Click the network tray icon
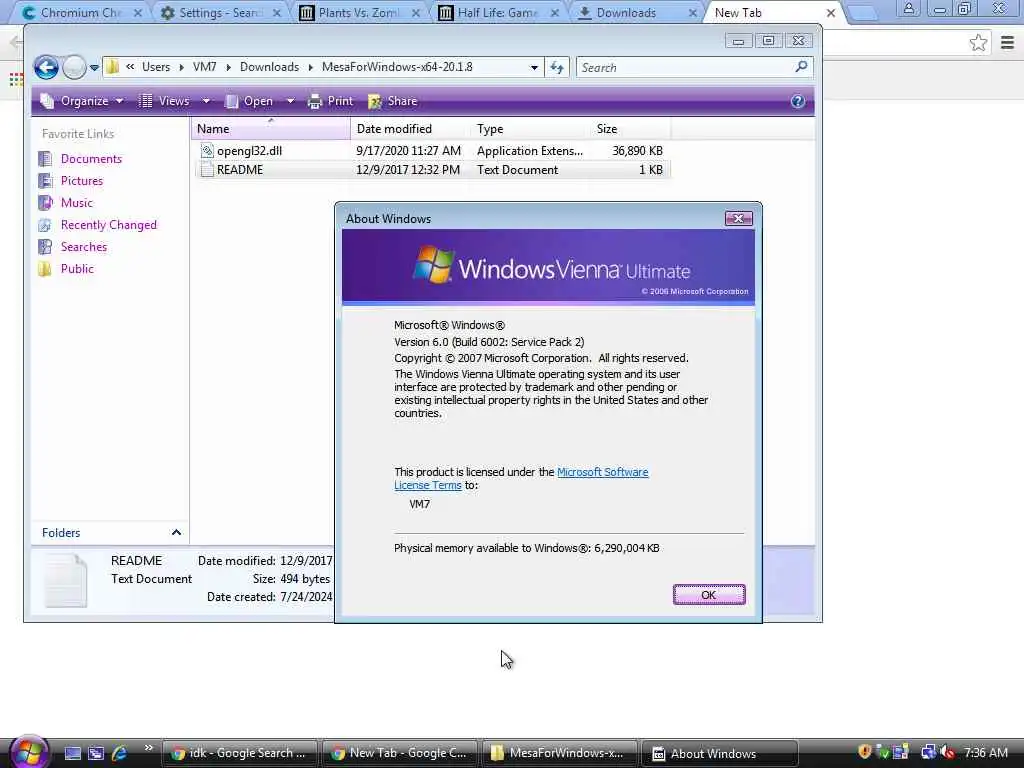 coord(928,752)
